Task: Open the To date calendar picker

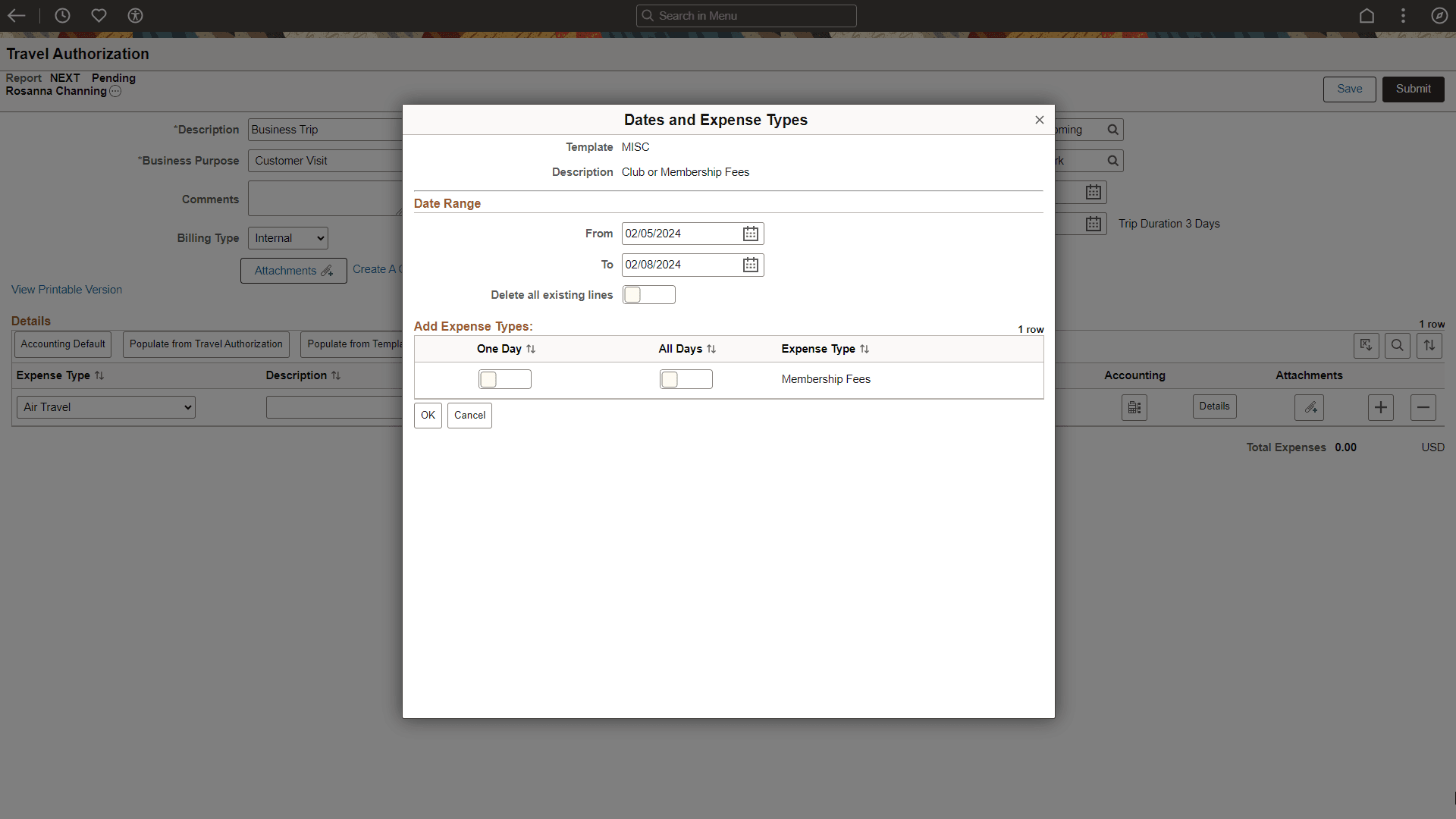Action: (x=750, y=265)
